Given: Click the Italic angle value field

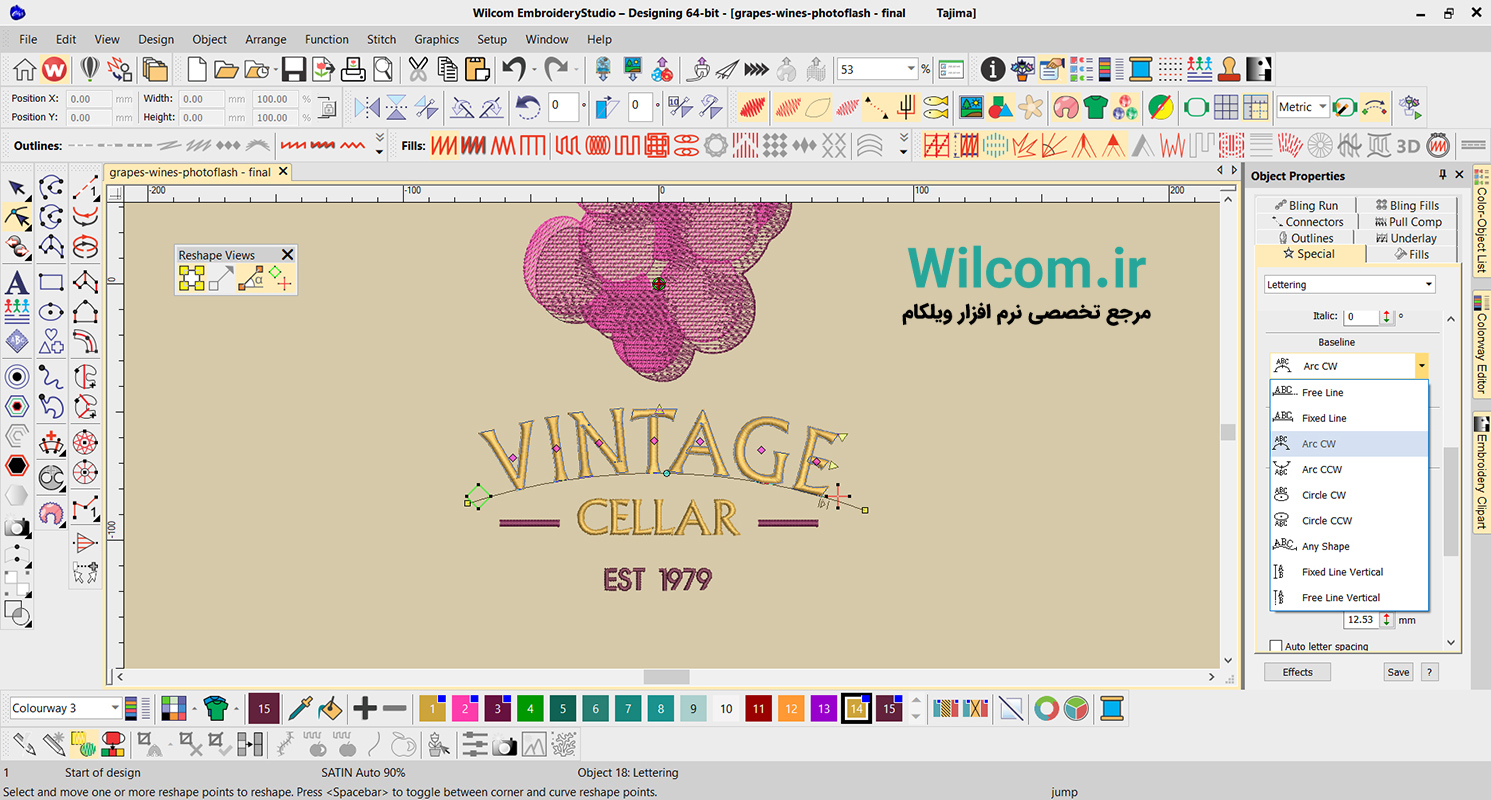Looking at the screenshot, I should pyautogui.click(x=1360, y=317).
